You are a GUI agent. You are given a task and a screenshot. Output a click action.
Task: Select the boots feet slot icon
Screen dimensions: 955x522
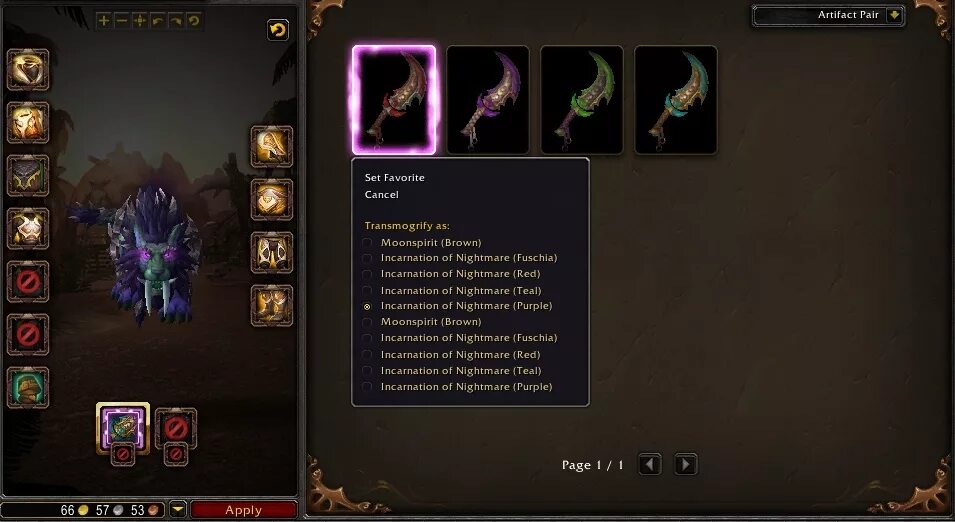[272, 306]
